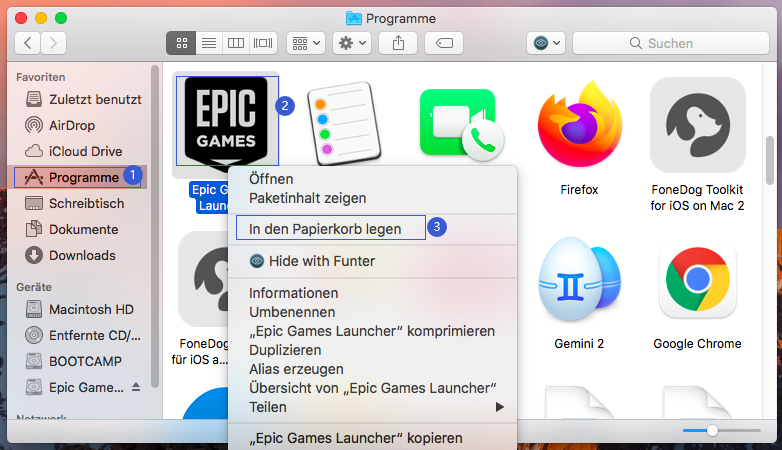This screenshot has width=782, height=450.
Task: Select Programme folder in sidebar
Action: tap(77, 177)
